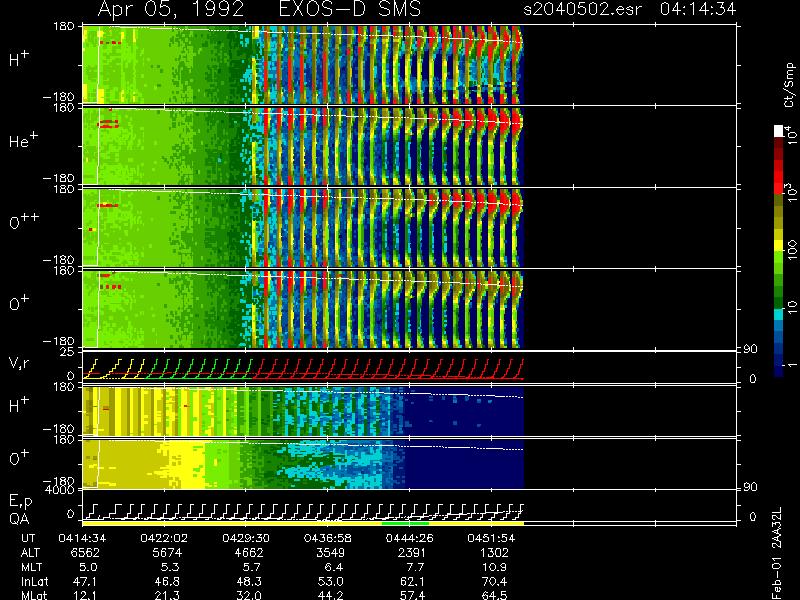Click InLat value '47.1'
Viewport: 800px width, 600px height.
click(85, 581)
